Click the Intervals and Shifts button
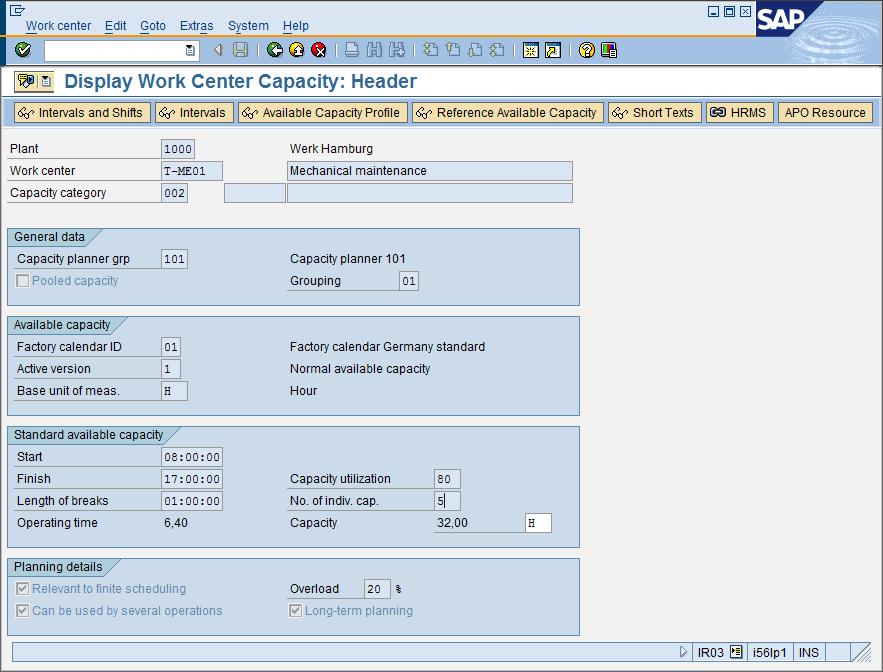This screenshot has width=883, height=672. (82, 113)
